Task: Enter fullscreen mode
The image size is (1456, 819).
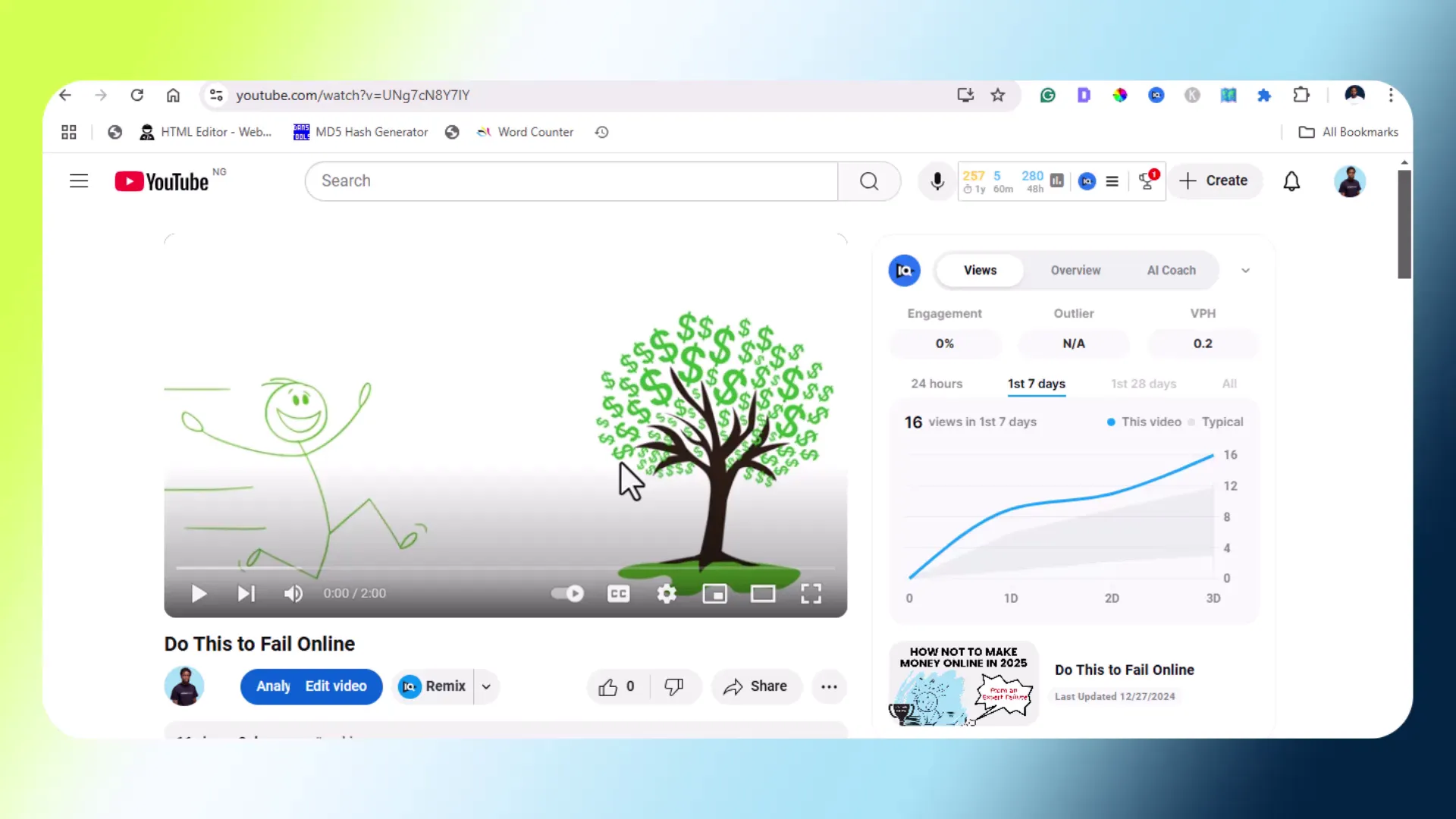Action: click(x=811, y=594)
